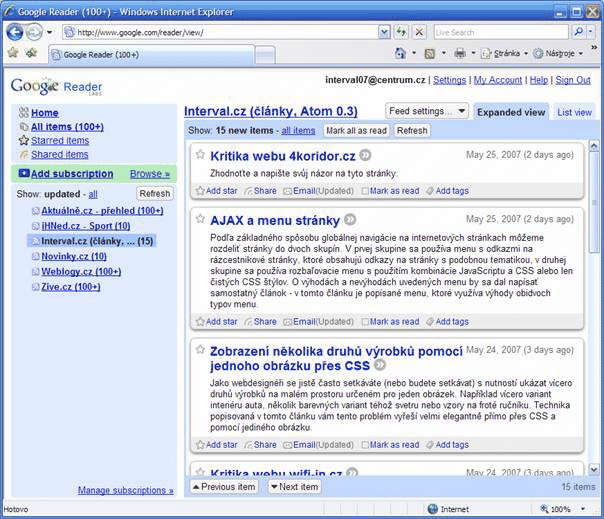604x519 pixels.
Task: Click Refresh button in the feed header
Action: click(x=412, y=131)
